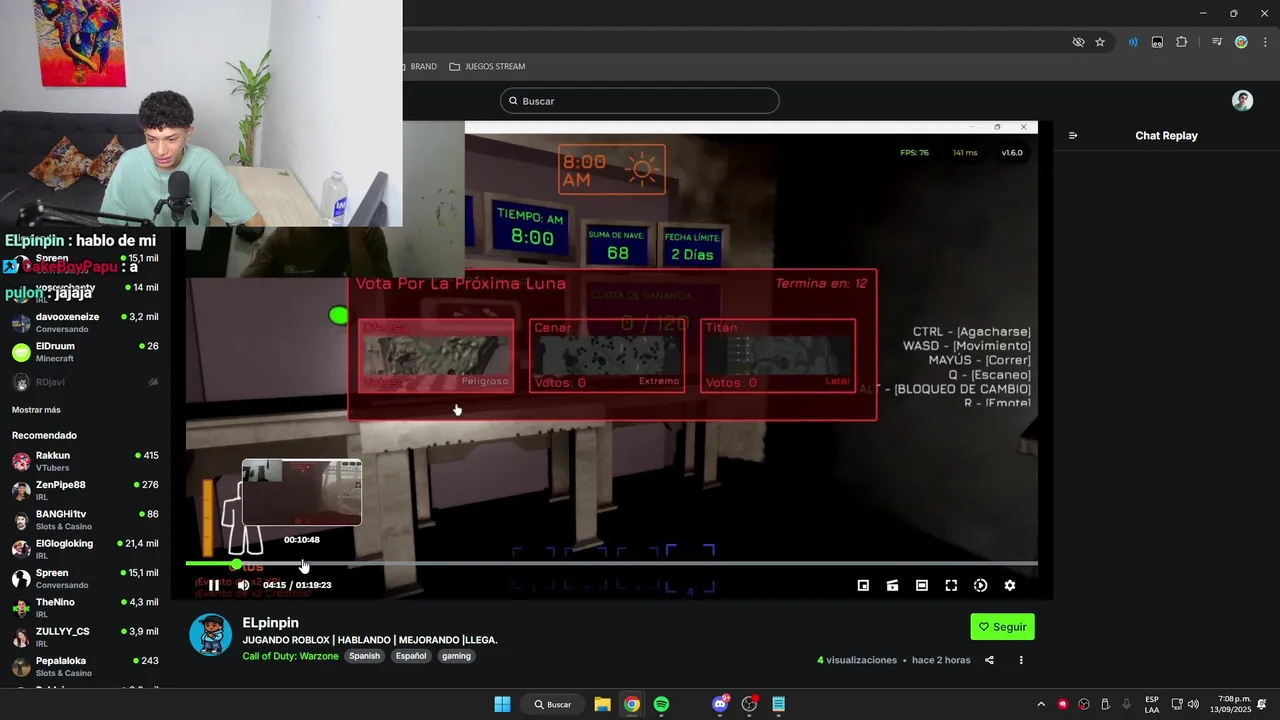Mute the video player volume
This screenshot has width=1280, height=720.
coord(243,585)
